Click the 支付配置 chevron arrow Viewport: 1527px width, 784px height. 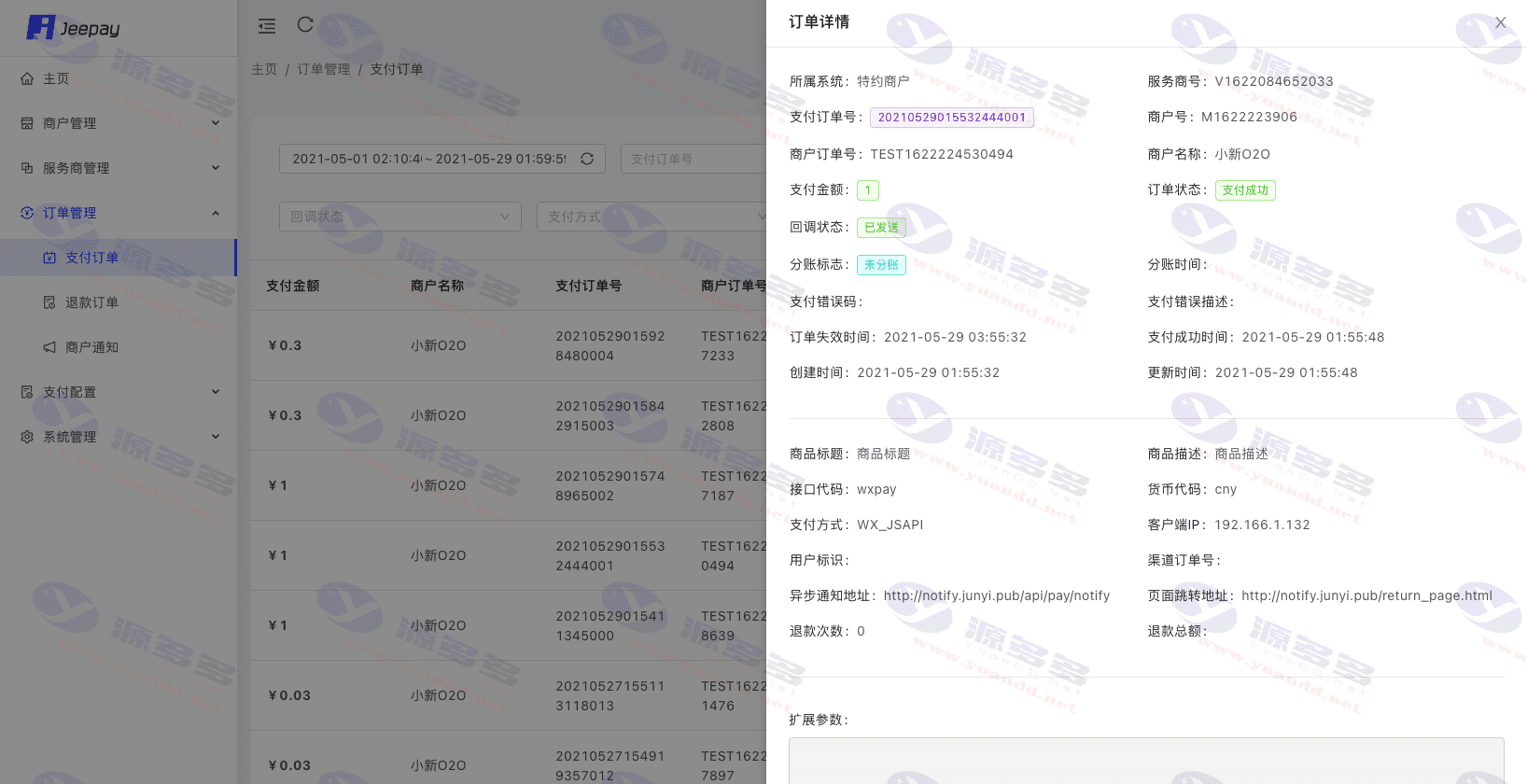tap(216, 392)
